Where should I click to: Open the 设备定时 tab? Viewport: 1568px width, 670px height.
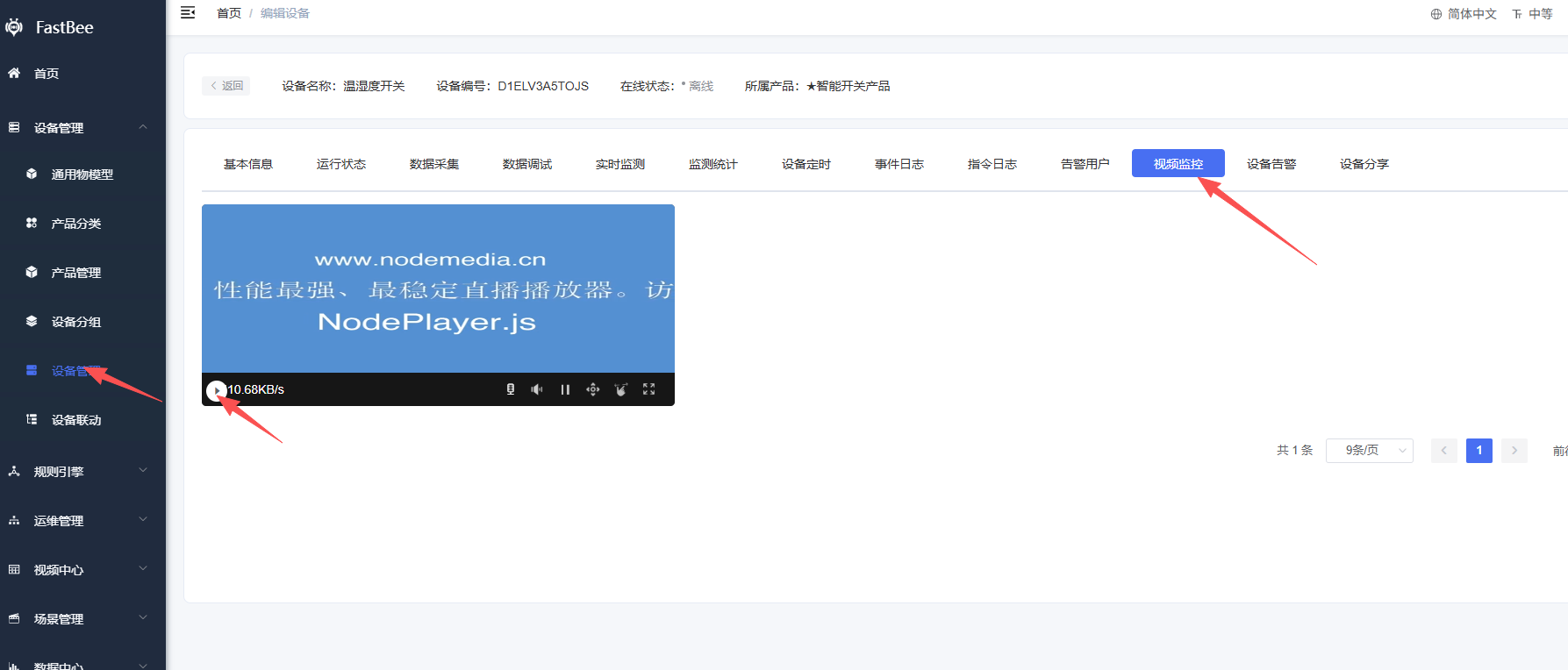point(806,164)
